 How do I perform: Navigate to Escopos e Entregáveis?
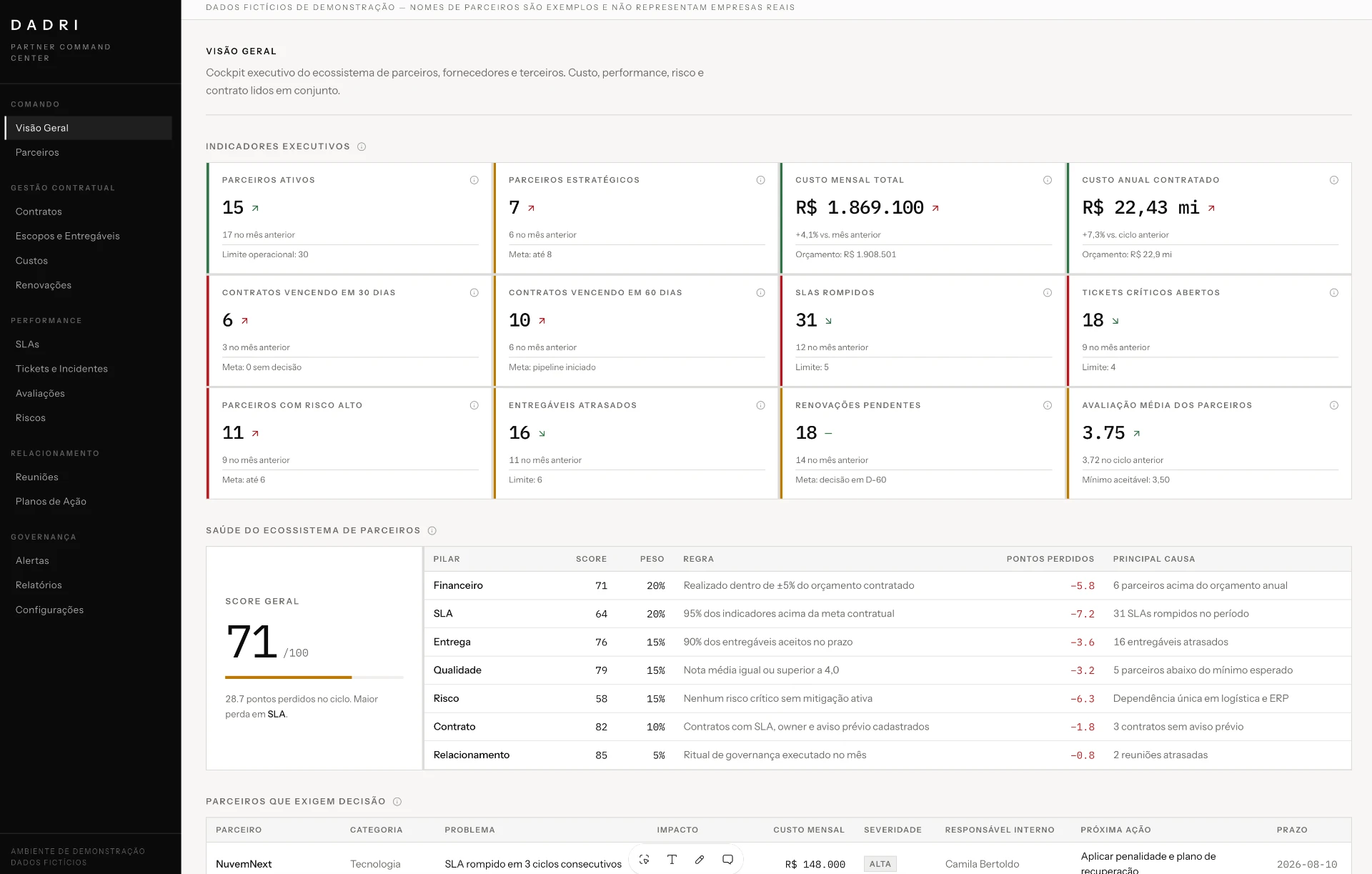click(x=88, y=236)
